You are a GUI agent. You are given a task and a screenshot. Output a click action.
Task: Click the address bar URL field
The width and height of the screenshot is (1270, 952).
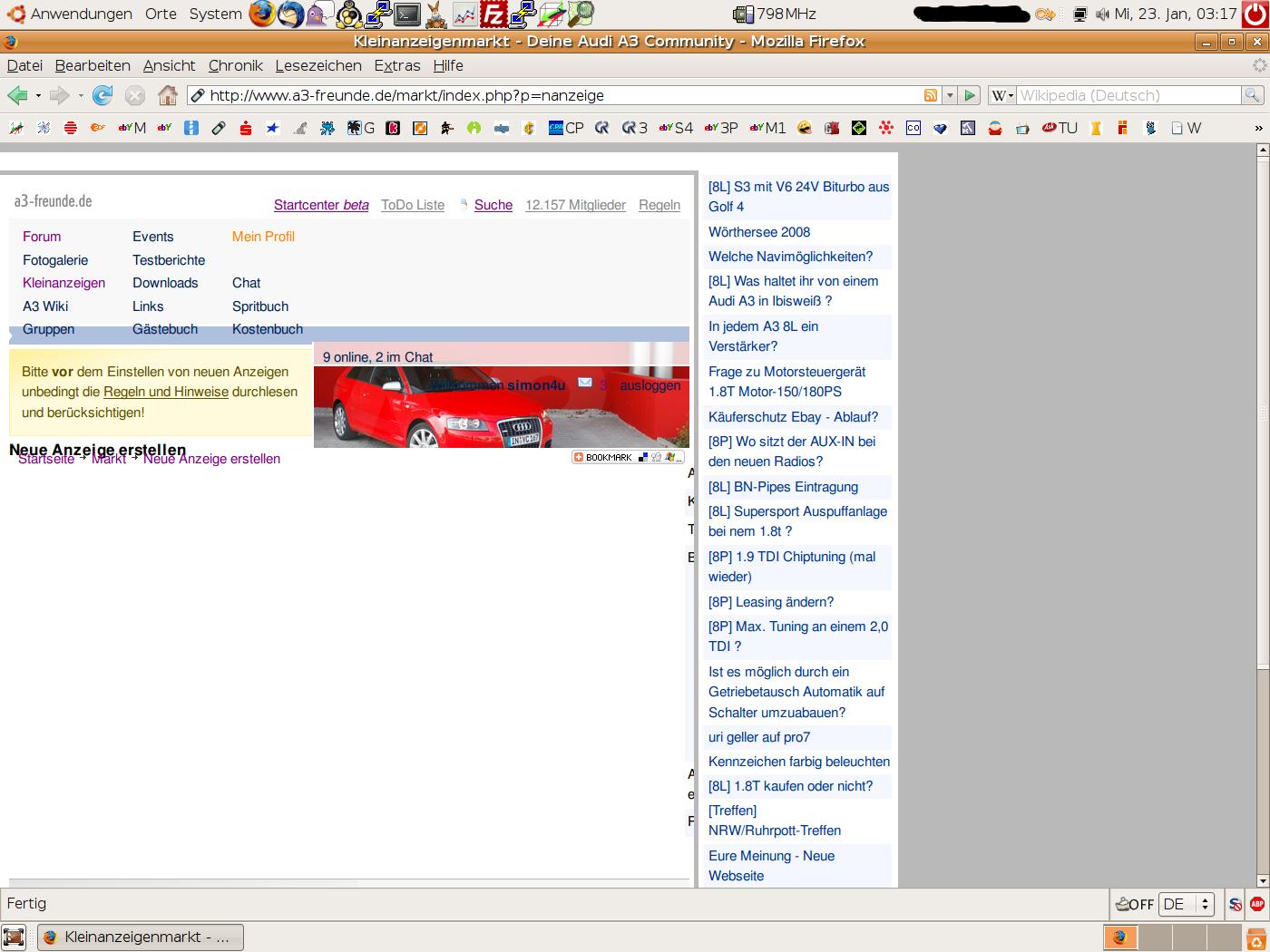pyautogui.click(x=562, y=95)
